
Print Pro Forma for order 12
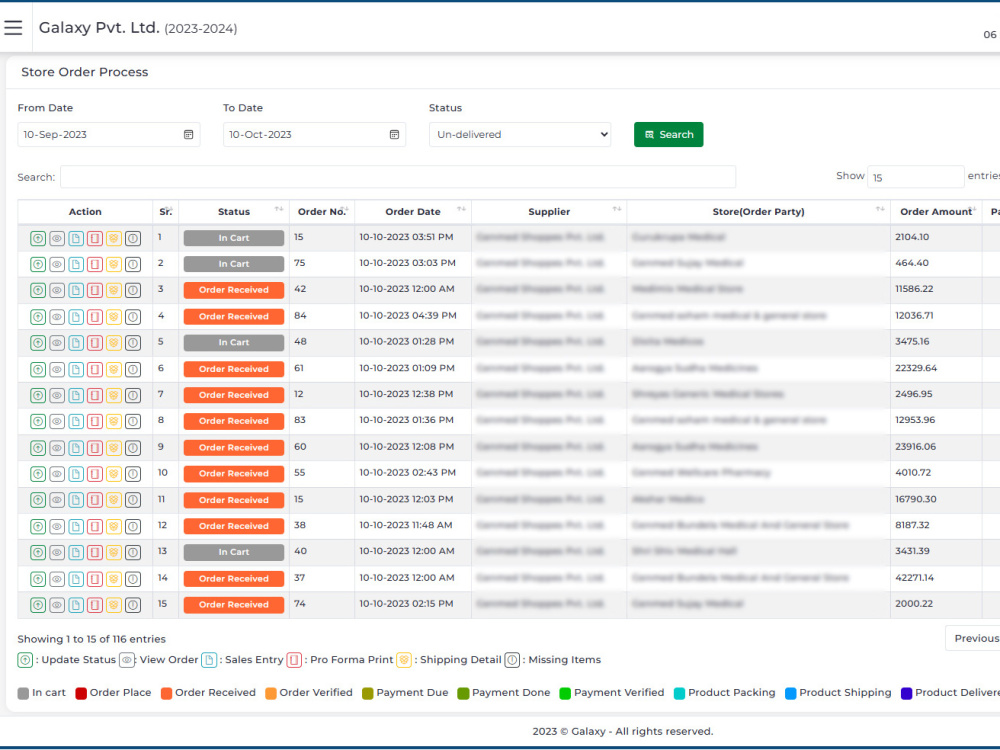[95, 395]
